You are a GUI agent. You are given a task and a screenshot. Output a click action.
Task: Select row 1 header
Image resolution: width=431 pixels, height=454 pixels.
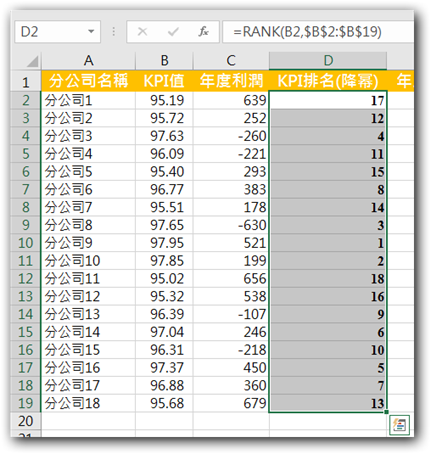point(26,81)
